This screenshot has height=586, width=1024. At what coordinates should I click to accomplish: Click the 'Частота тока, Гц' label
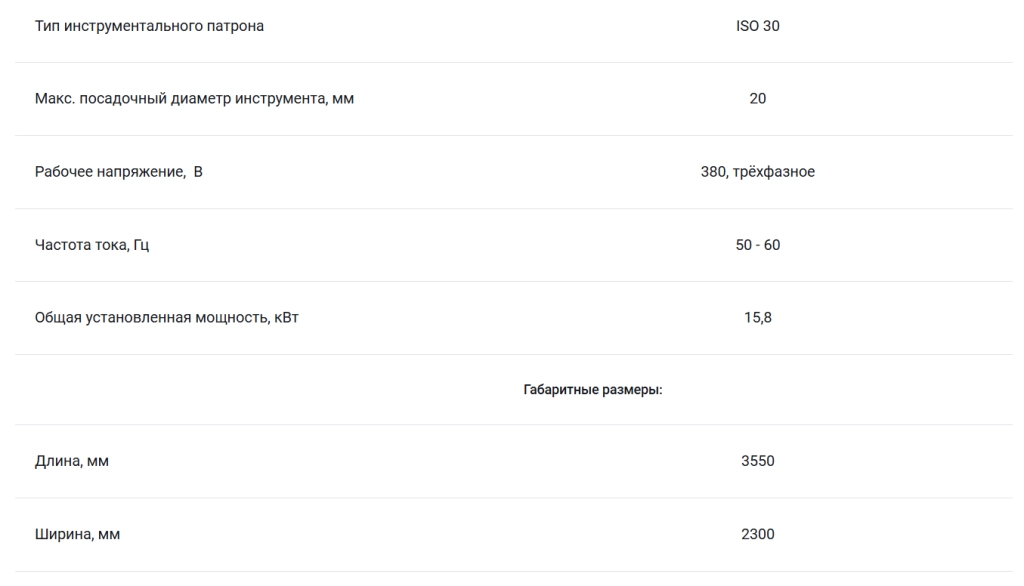pos(91,245)
